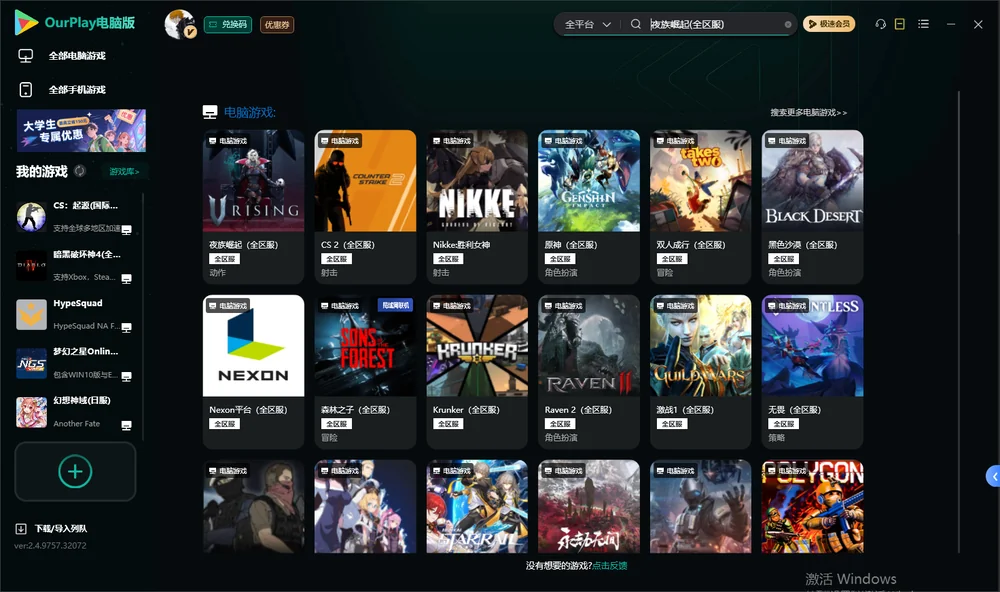Click the 优惠券 coupon button
The width and height of the screenshot is (1000, 592).
[277, 25]
